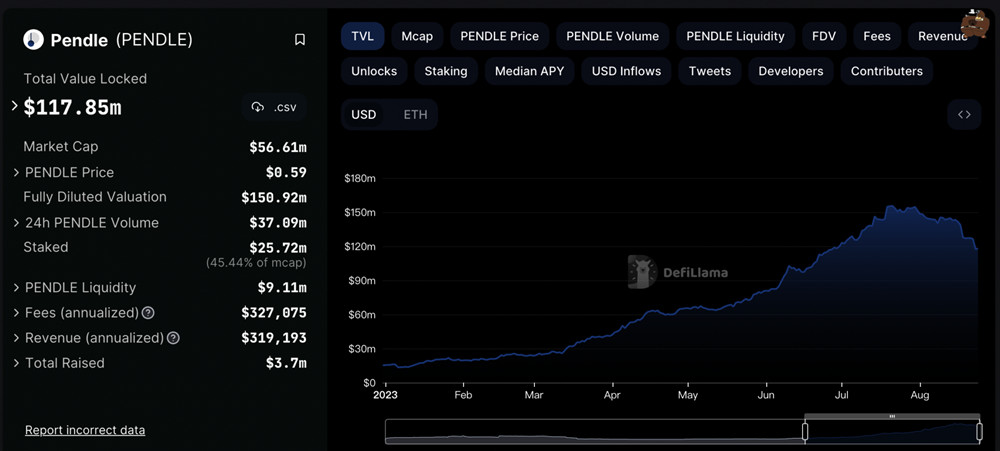This screenshot has width=1000, height=451.
Task: Expand the 24h PENDLE Volume row
Action: point(16,223)
